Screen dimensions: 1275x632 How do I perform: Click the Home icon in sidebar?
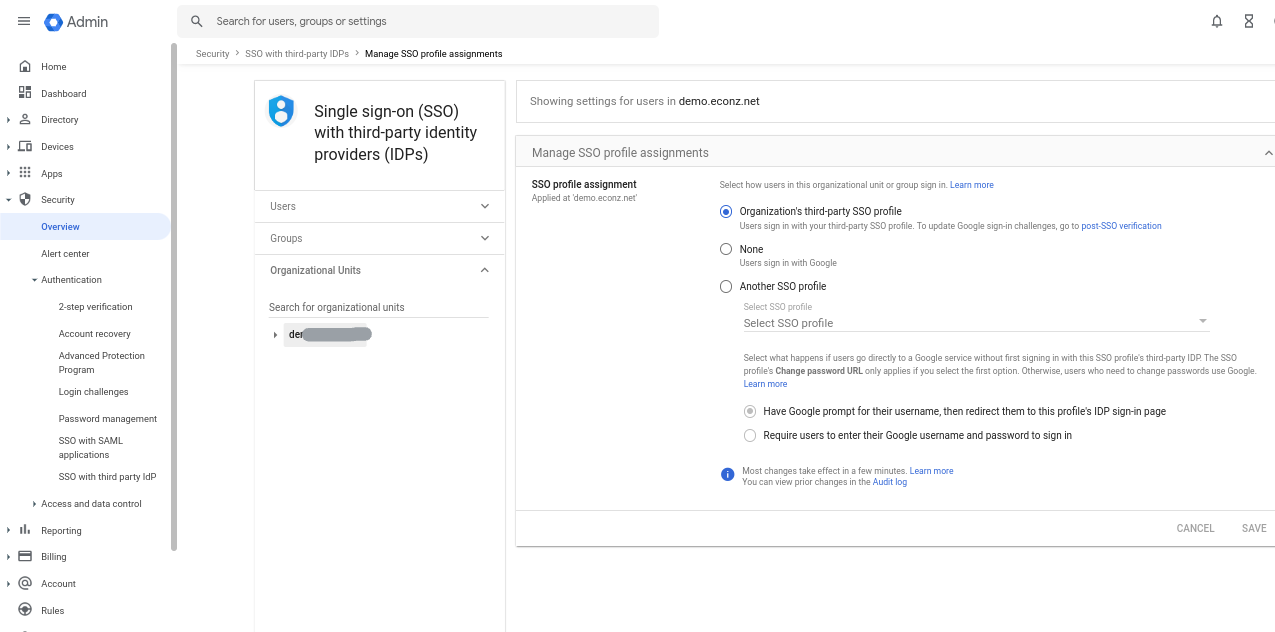click(x=25, y=67)
